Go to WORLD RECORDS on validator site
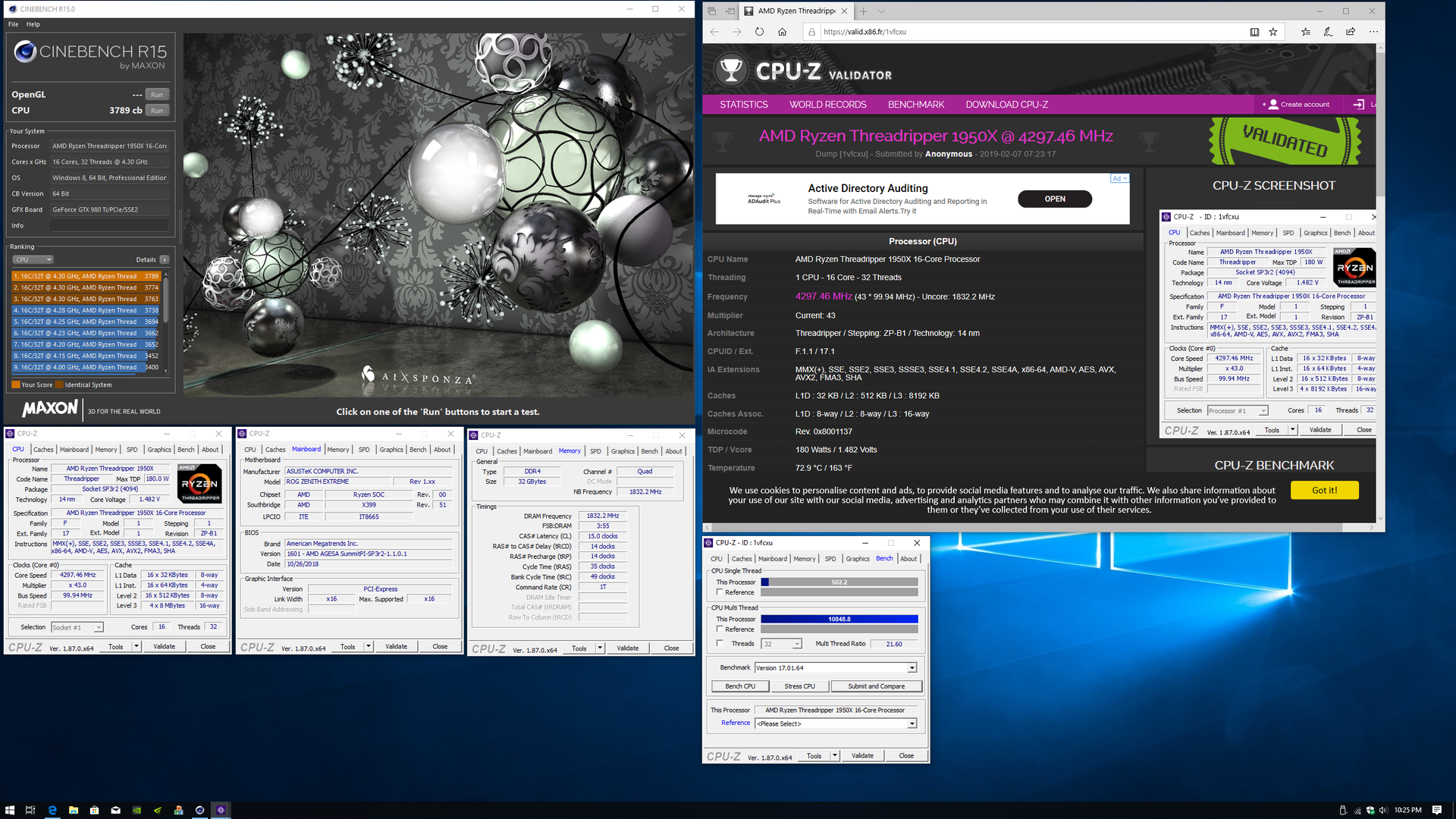This screenshot has height=819, width=1456. (827, 105)
